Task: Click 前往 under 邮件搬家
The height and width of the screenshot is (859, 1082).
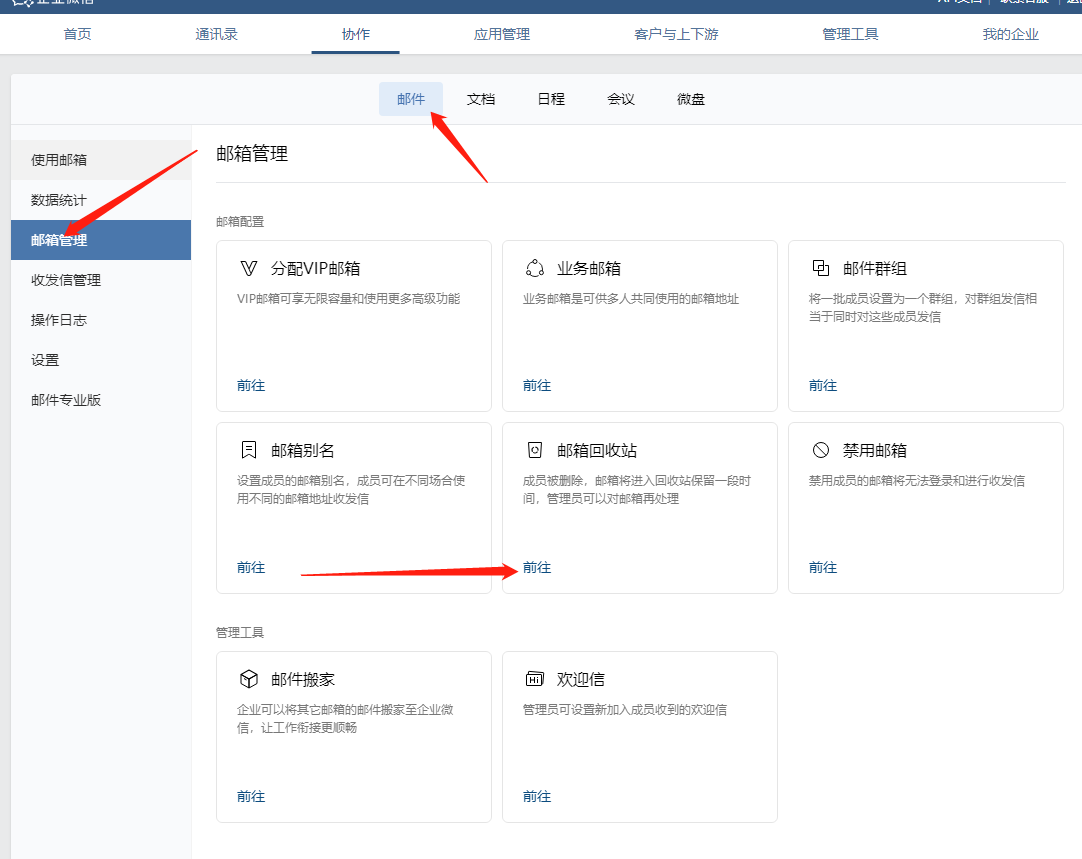Action: (251, 796)
